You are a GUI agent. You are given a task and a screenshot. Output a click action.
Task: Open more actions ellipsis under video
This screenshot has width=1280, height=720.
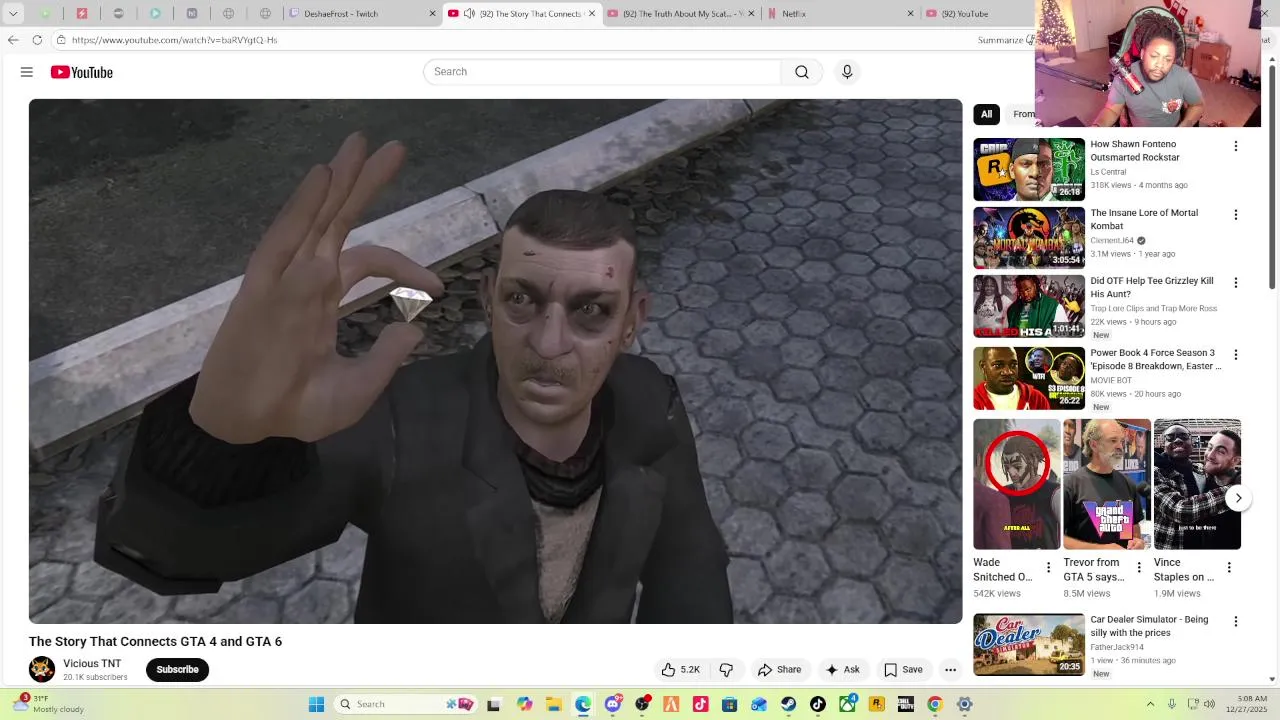(x=951, y=670)
